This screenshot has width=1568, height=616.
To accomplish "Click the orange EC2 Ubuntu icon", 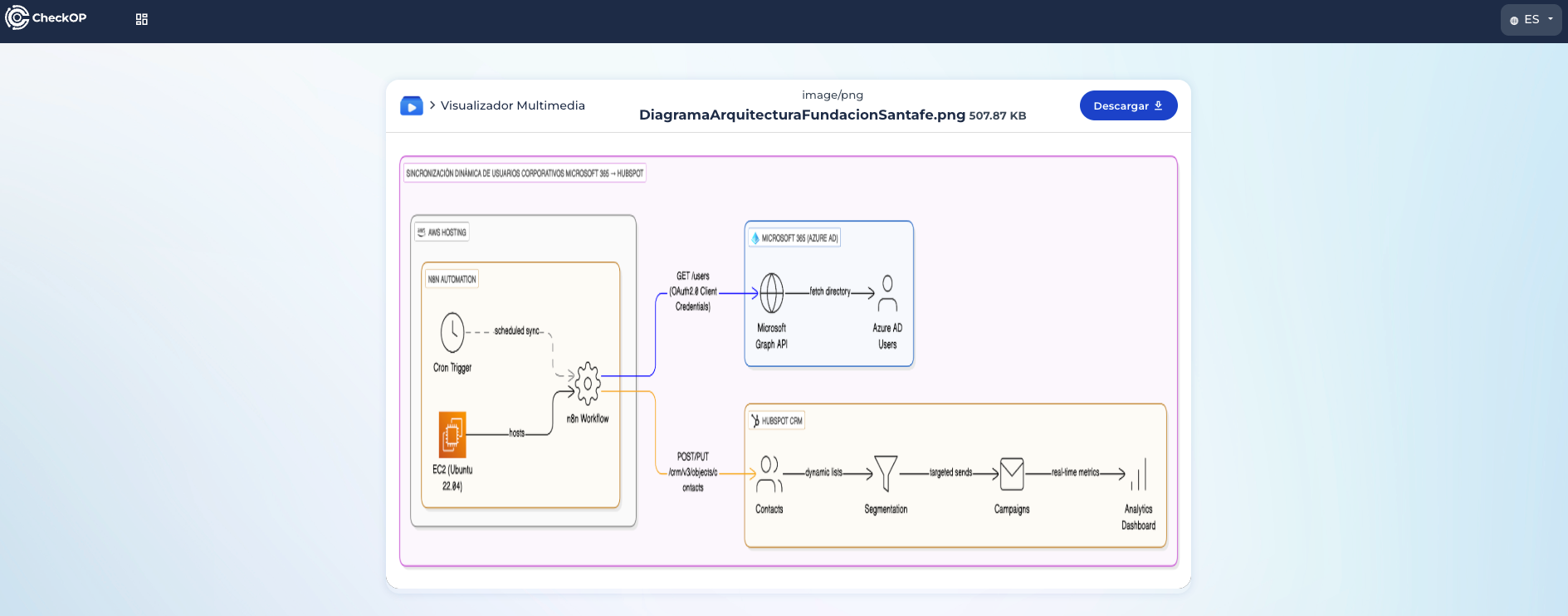I will tap(452, 434).
